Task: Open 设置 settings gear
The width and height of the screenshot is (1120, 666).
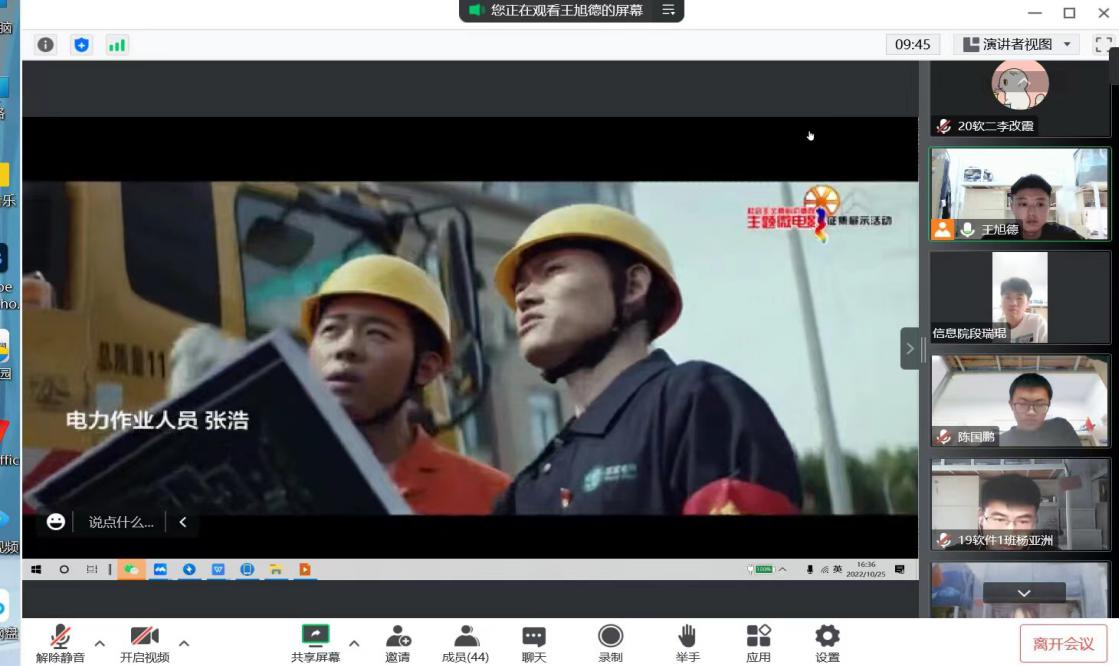Action: (x=827, y=642)
